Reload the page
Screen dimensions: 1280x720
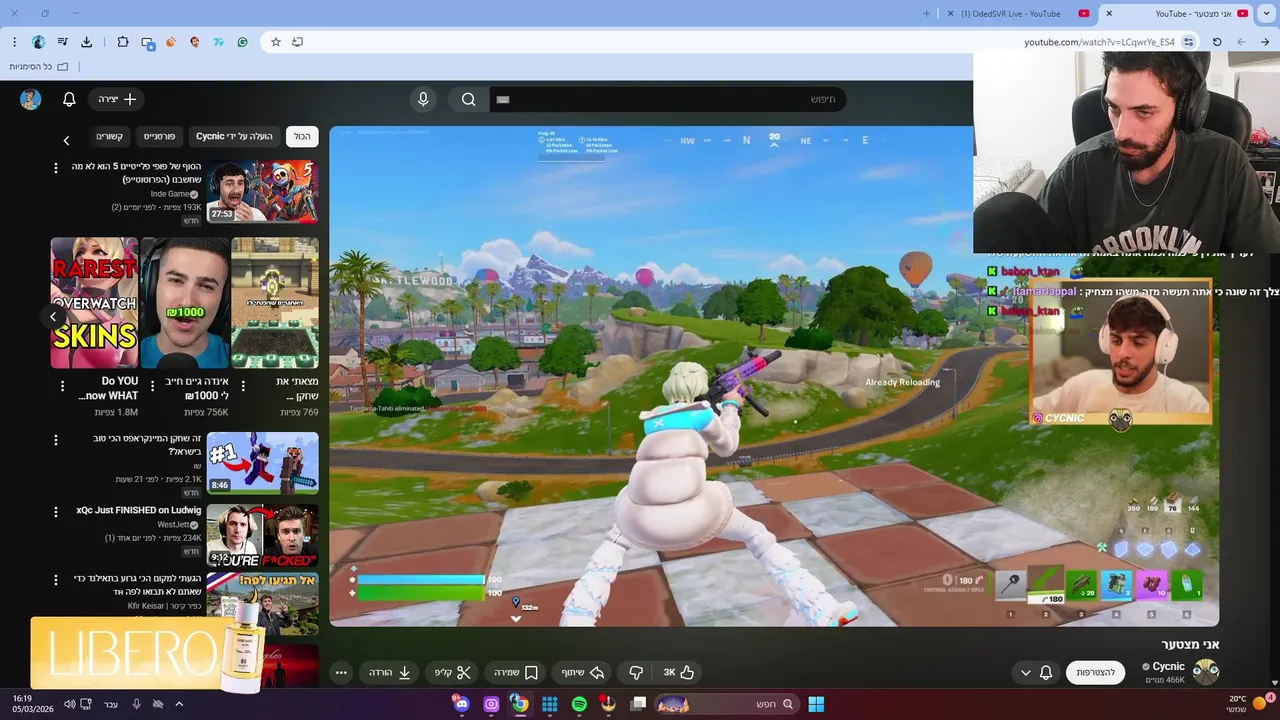coord(1217,42)
